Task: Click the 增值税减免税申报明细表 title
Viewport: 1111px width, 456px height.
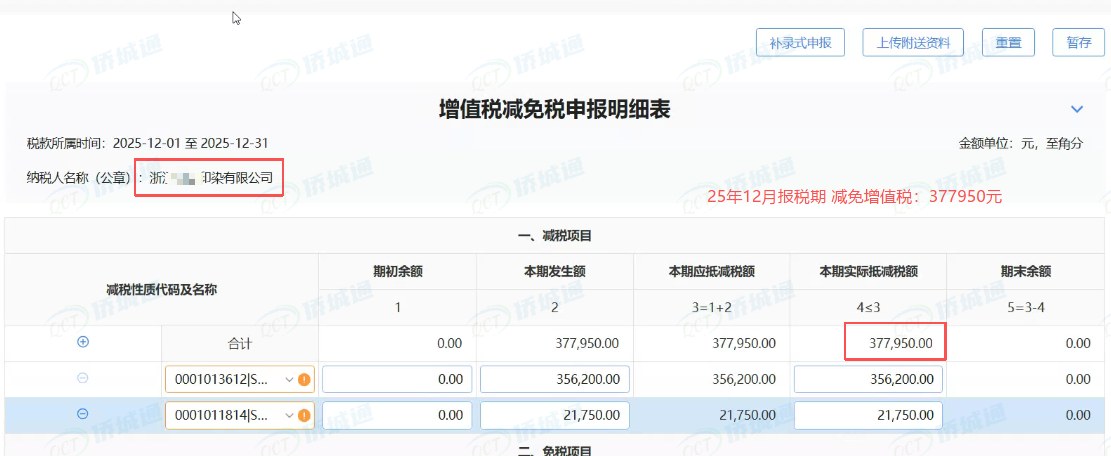Action: tap(555, 110)
